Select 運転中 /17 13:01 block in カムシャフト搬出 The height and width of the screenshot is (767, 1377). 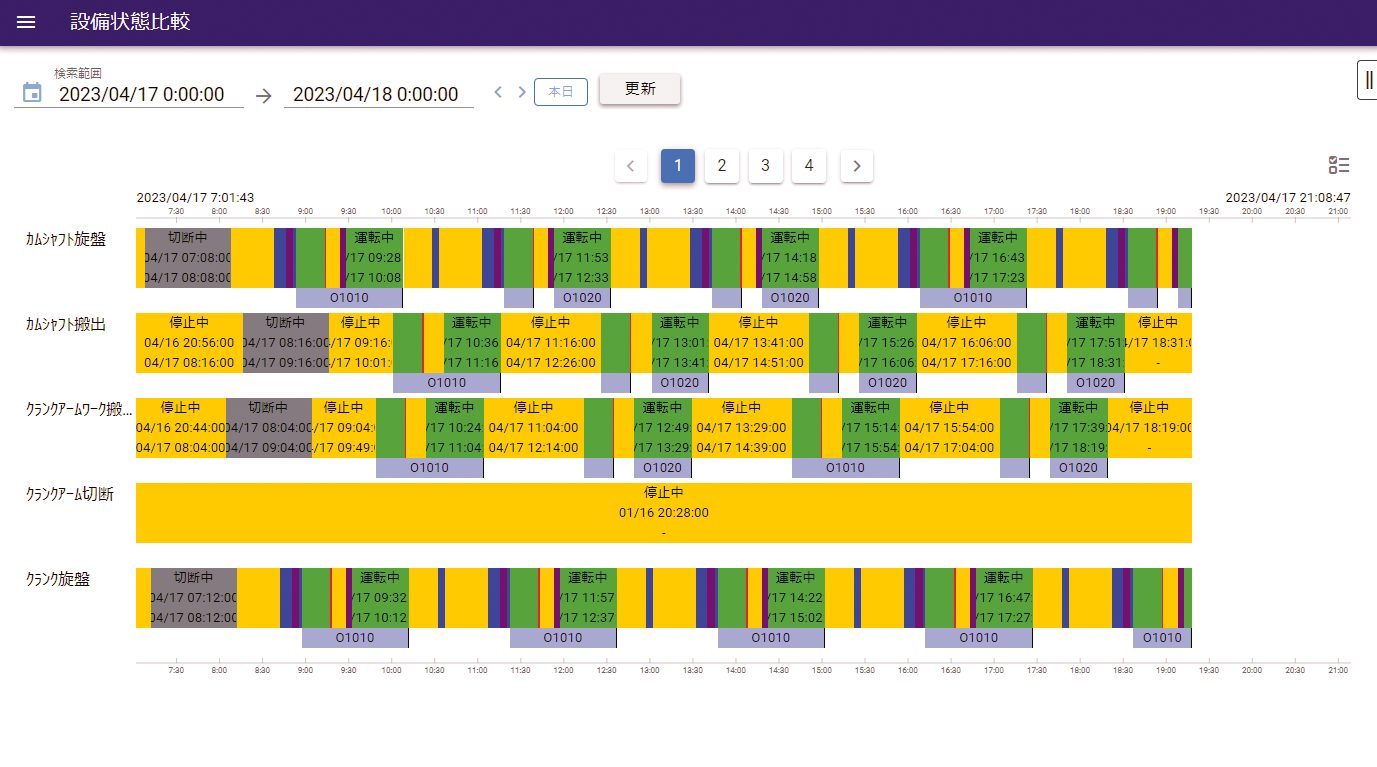pyautogui.click(x=680, y=343)
